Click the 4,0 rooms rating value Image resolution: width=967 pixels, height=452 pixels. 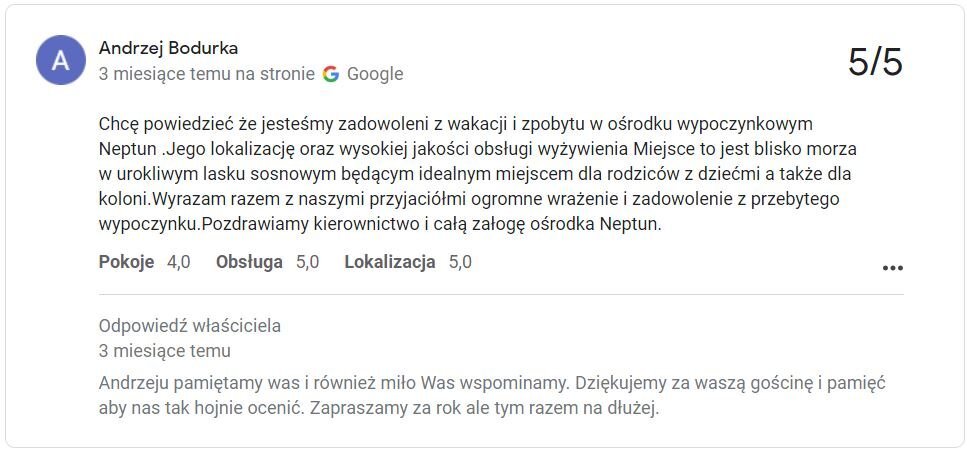click(179, 263)
